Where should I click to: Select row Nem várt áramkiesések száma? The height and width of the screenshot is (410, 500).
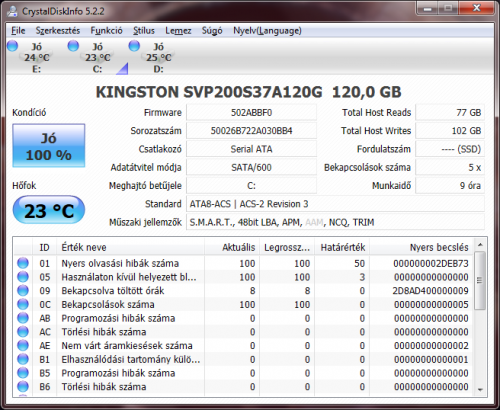point(243,346)
